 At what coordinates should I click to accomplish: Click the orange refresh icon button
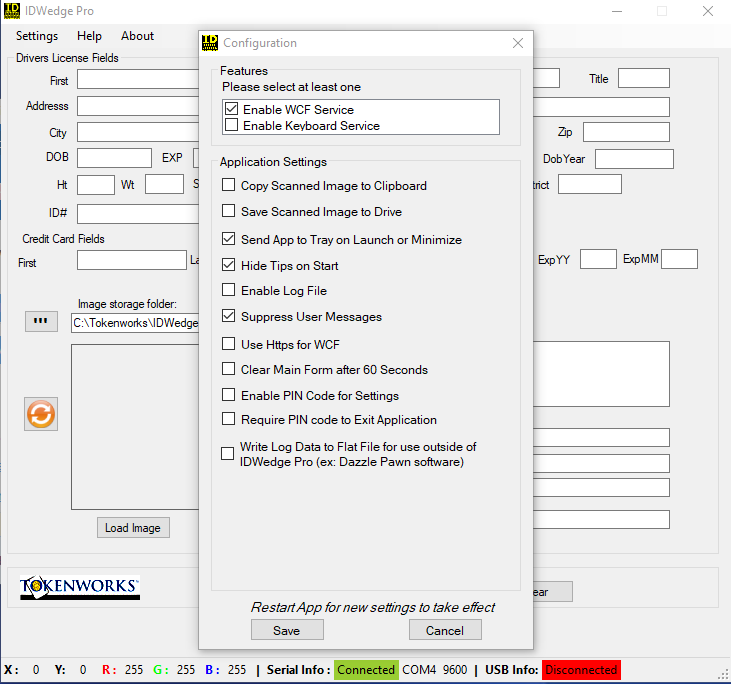pyautogui.click(x=41, y=414)
